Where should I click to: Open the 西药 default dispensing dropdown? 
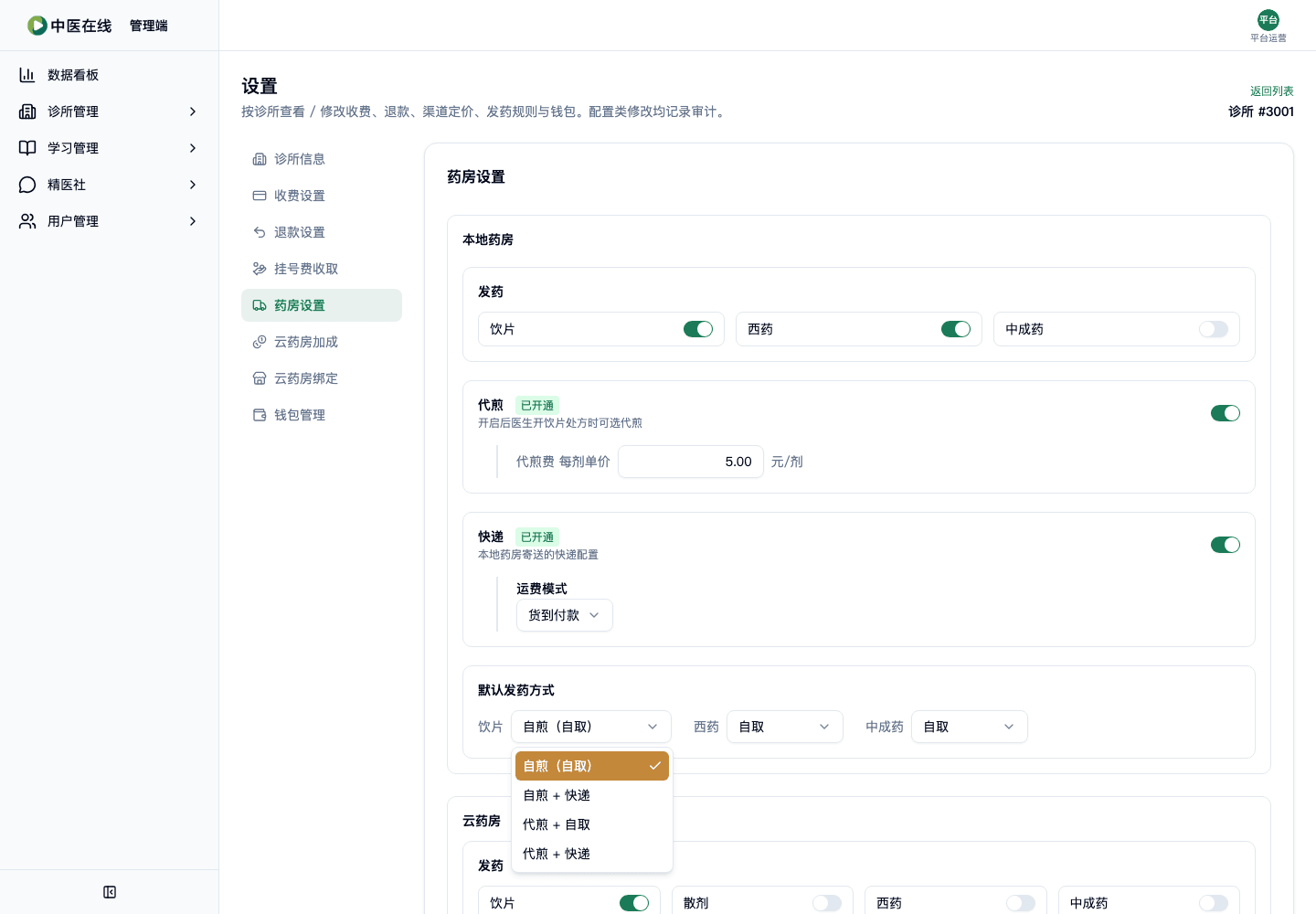pos(785,727)
